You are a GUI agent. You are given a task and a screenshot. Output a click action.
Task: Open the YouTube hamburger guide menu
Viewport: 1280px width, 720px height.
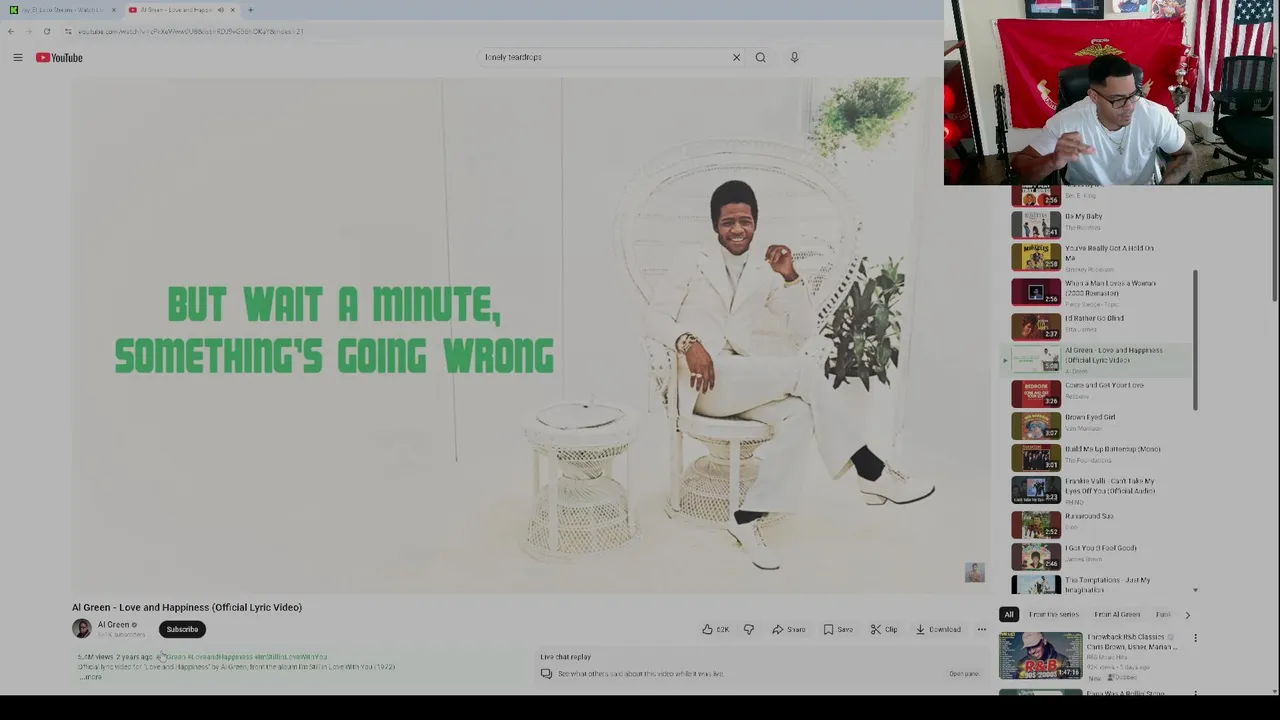pos(18,58)
